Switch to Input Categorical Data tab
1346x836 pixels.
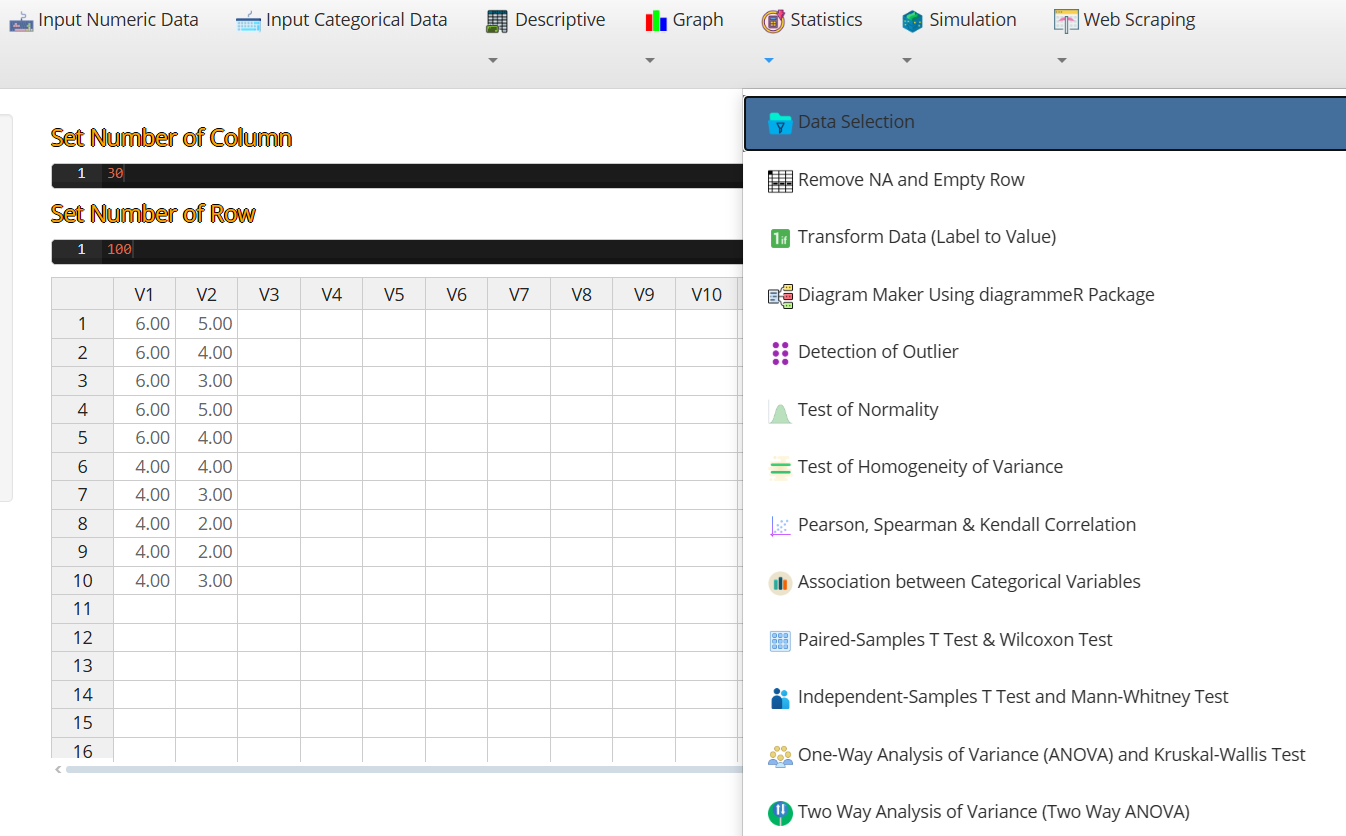(342, 20)
